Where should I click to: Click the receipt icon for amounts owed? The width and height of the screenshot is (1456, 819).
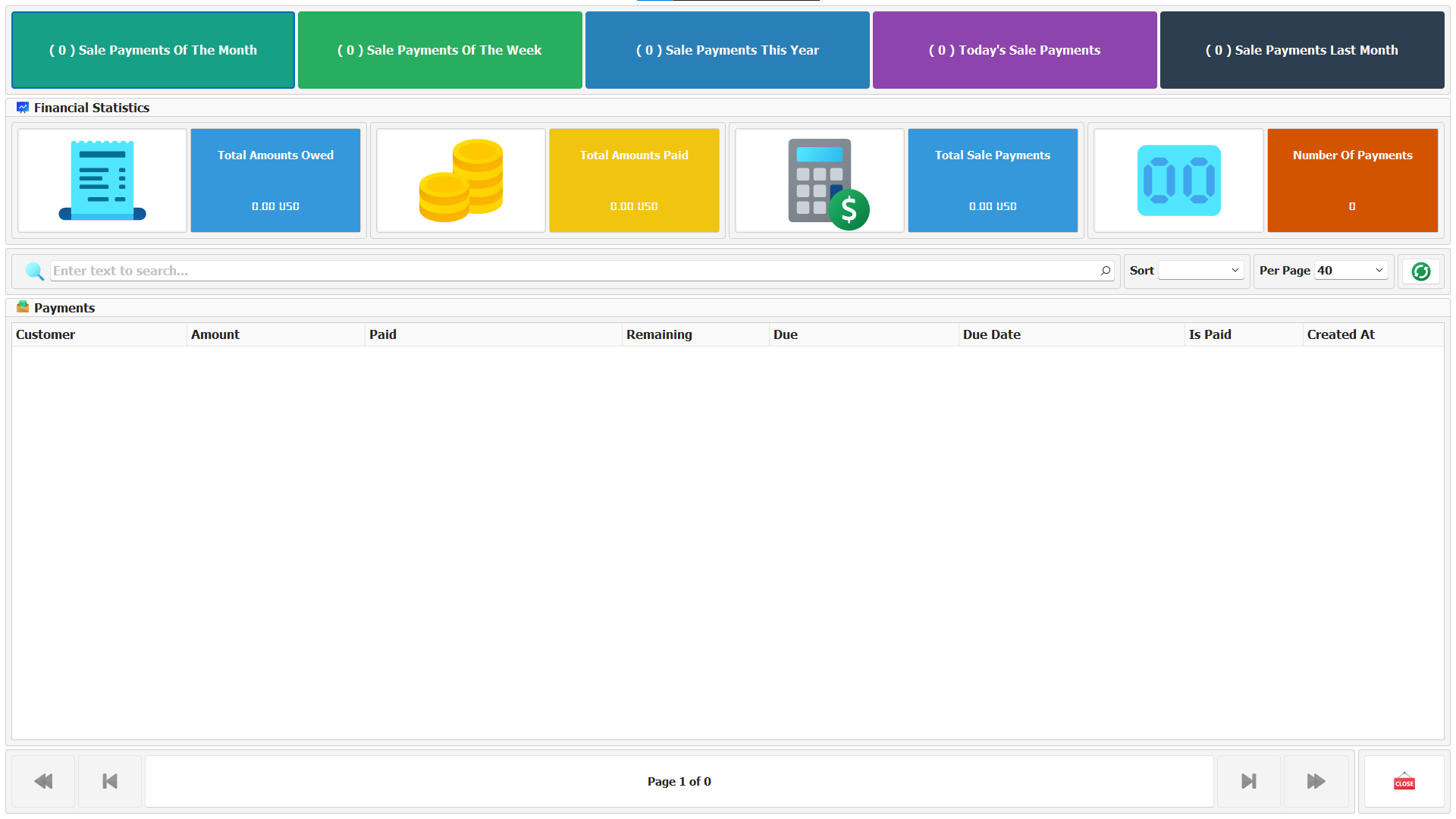(x=102, y=180)
